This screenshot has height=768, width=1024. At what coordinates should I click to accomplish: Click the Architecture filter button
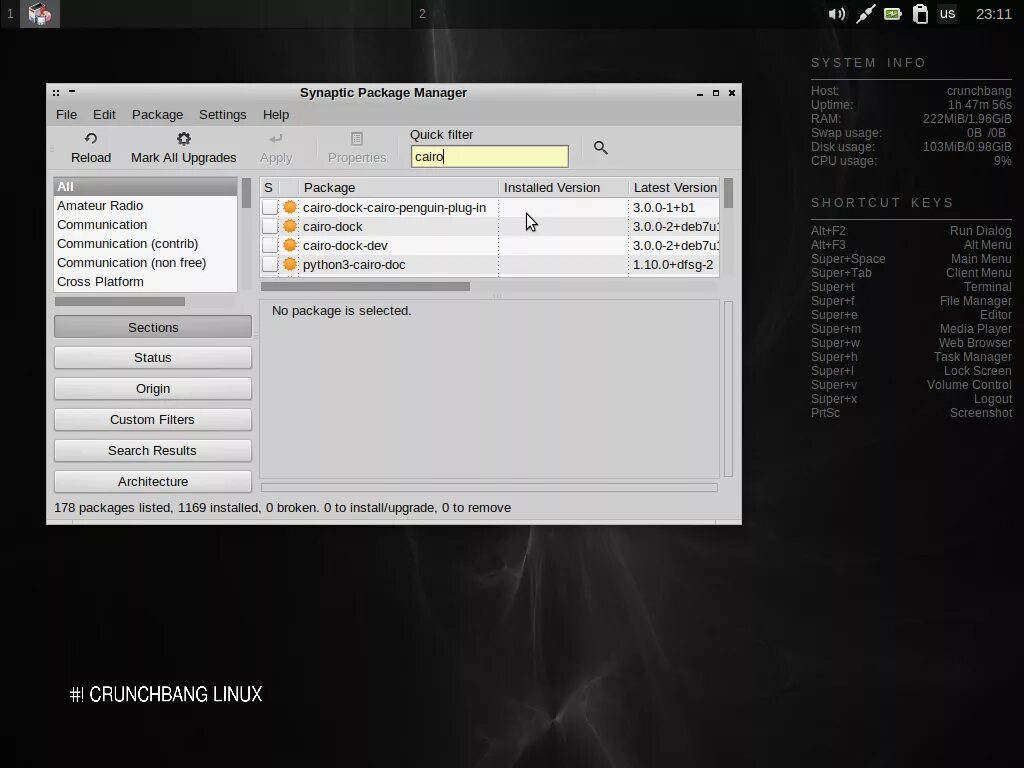click(x=153, y=481)
